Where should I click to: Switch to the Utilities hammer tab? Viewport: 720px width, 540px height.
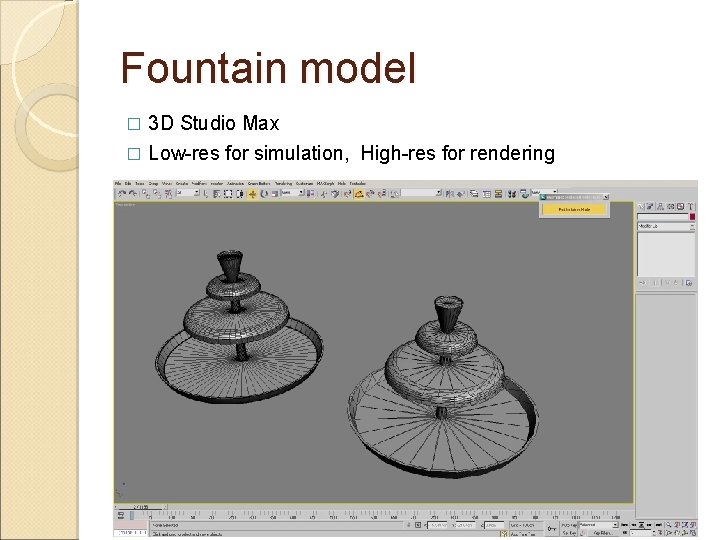pos(691,207)
